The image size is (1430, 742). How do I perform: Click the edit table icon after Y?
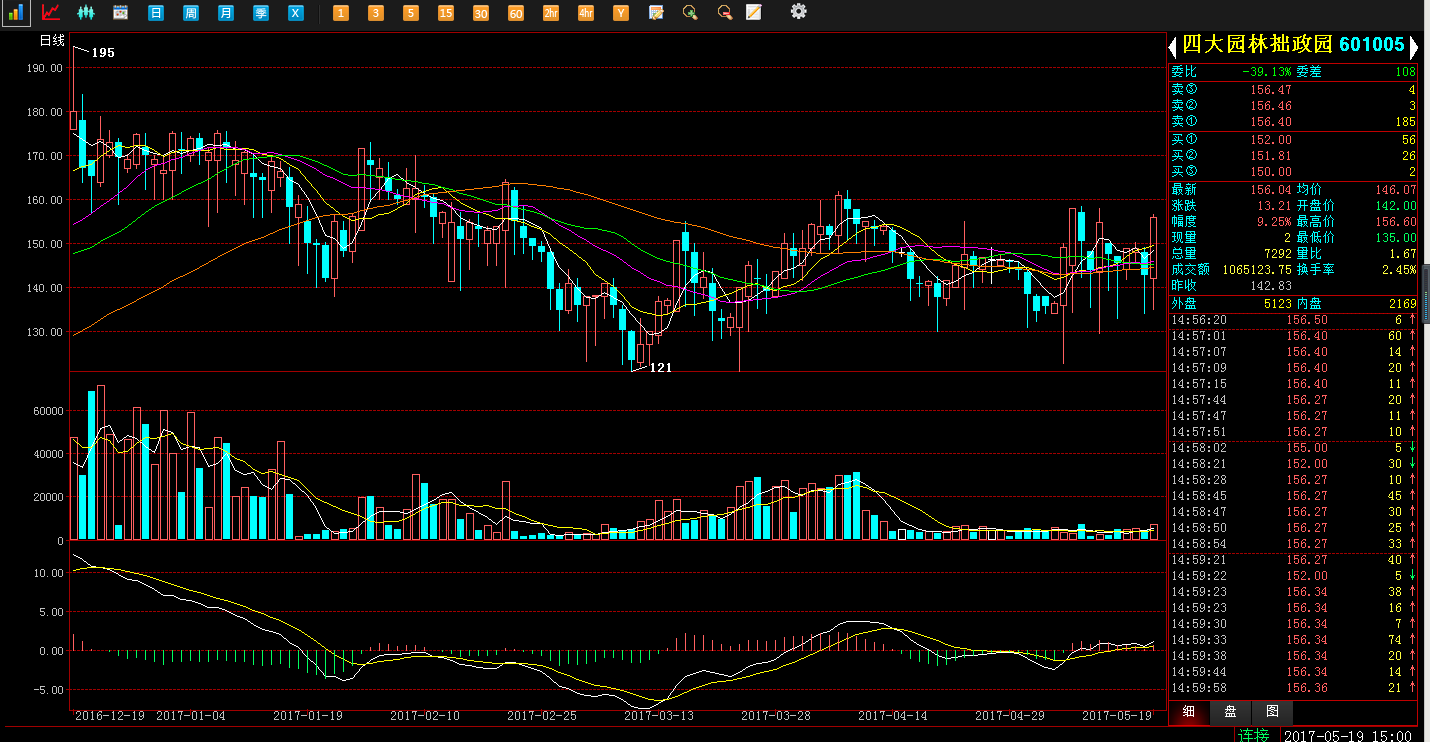point(656,12)
